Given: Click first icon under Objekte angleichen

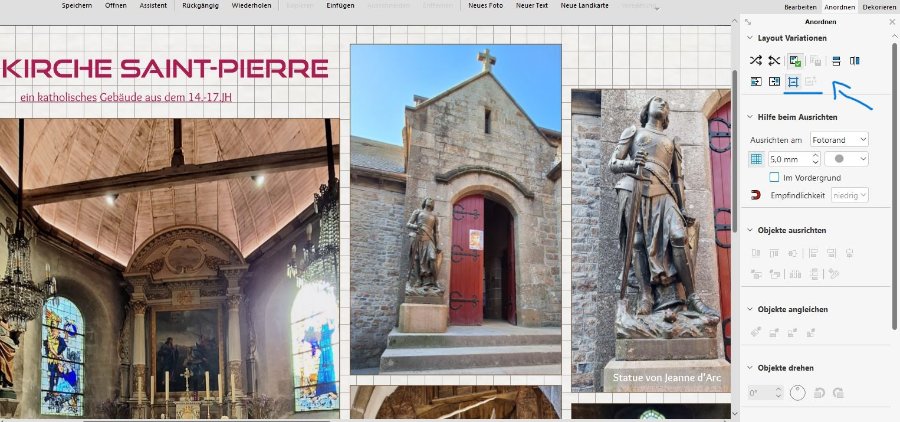Looking at the screenshot, I should point(756,332).
